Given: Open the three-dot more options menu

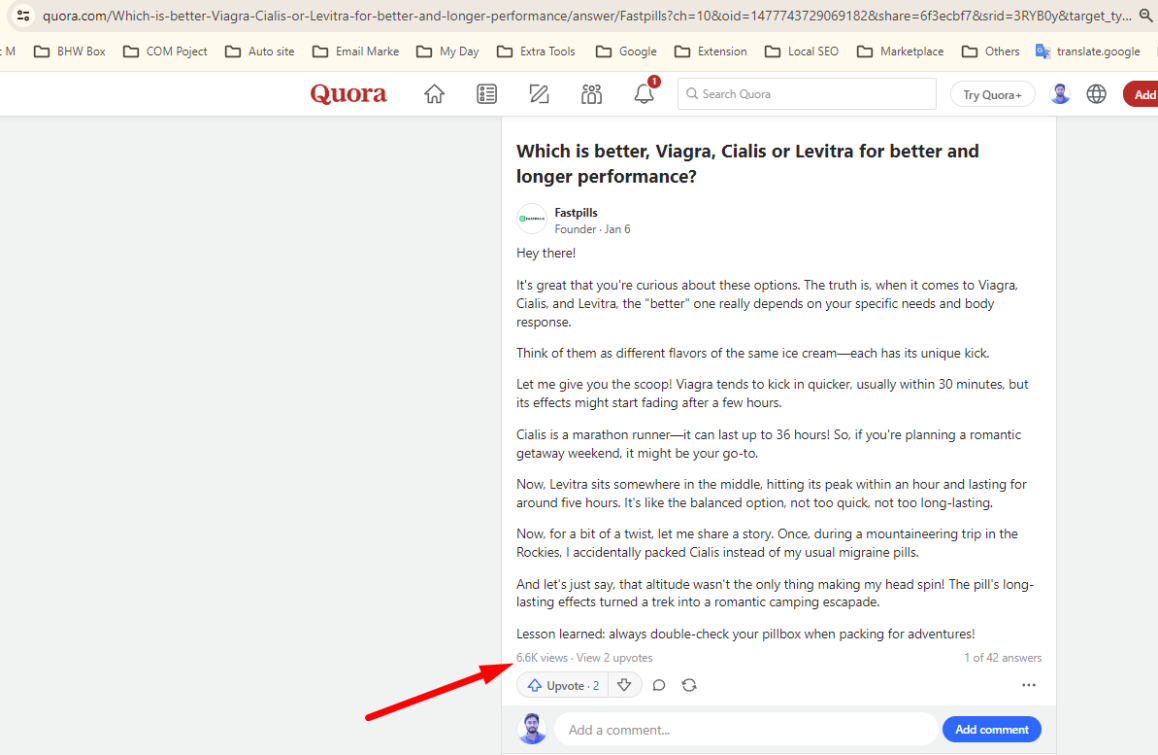Looking at the screenshot, I should point(1029,685).
